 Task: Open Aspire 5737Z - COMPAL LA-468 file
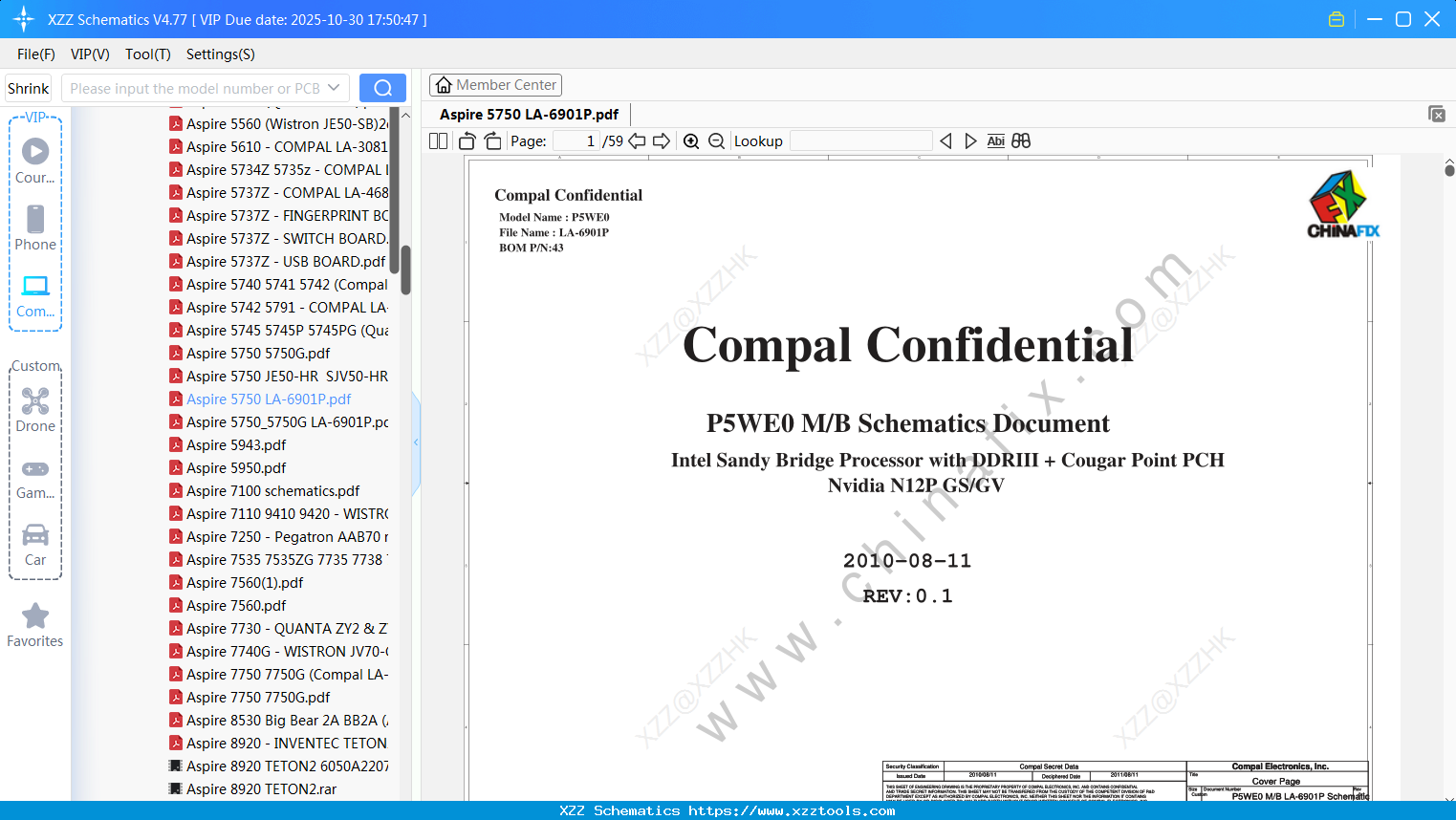point(278,192)
